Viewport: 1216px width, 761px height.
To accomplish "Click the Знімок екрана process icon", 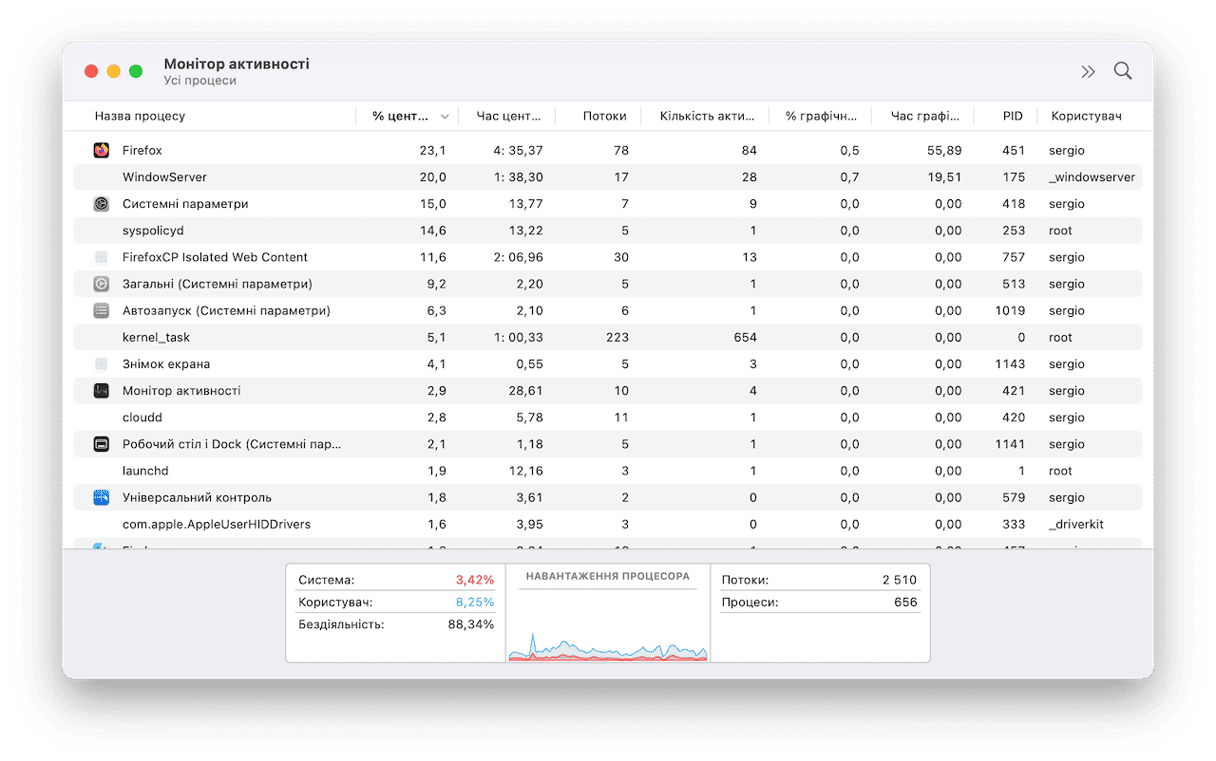I will click(x=101, y=364).
